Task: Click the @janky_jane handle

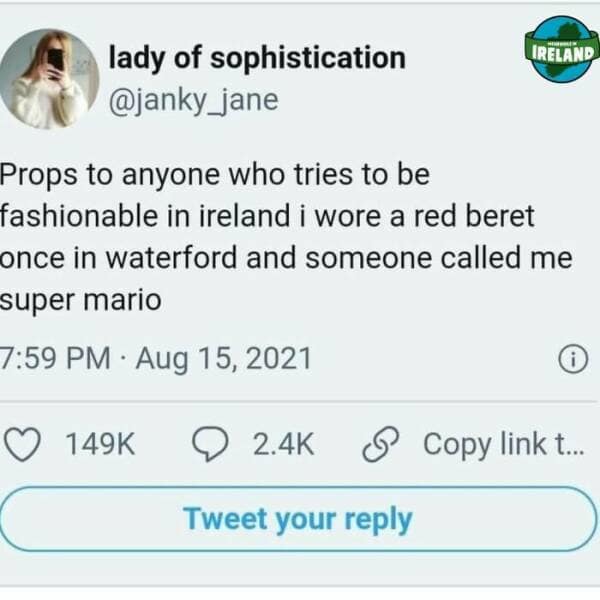Action: pyautogui.click(x=194, y=101)
